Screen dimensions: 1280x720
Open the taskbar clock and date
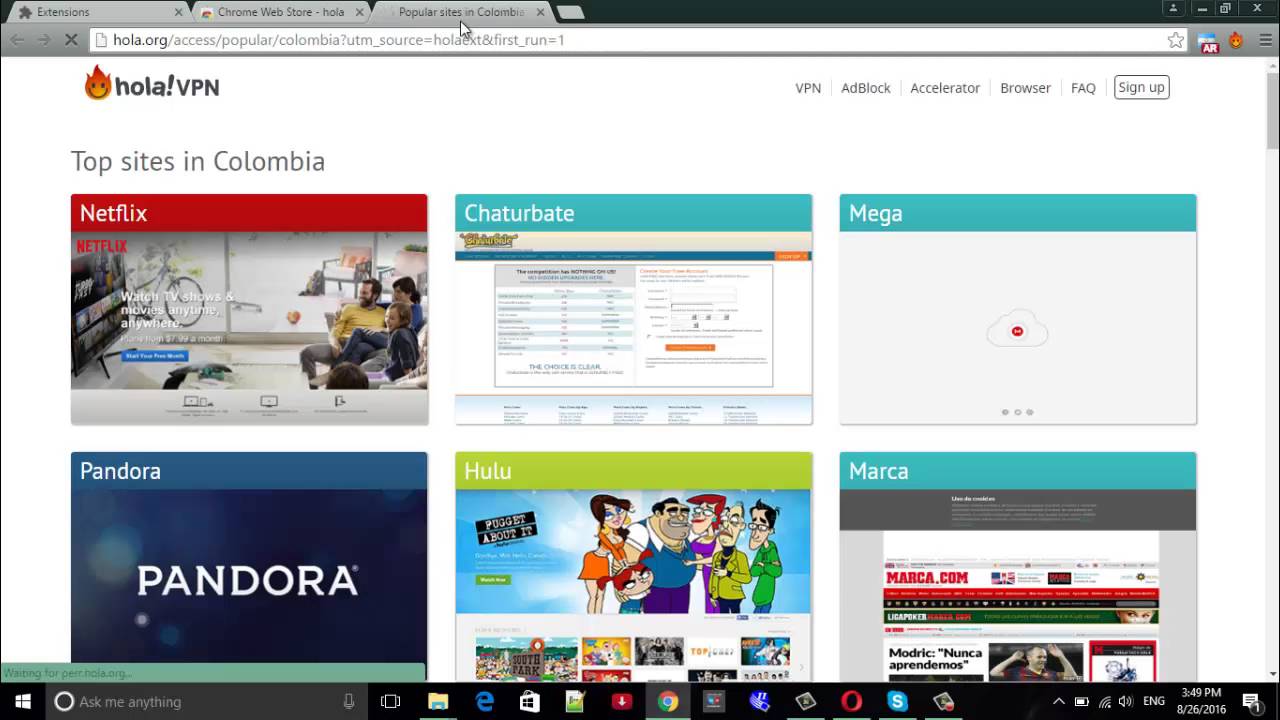coord(1200,701)
